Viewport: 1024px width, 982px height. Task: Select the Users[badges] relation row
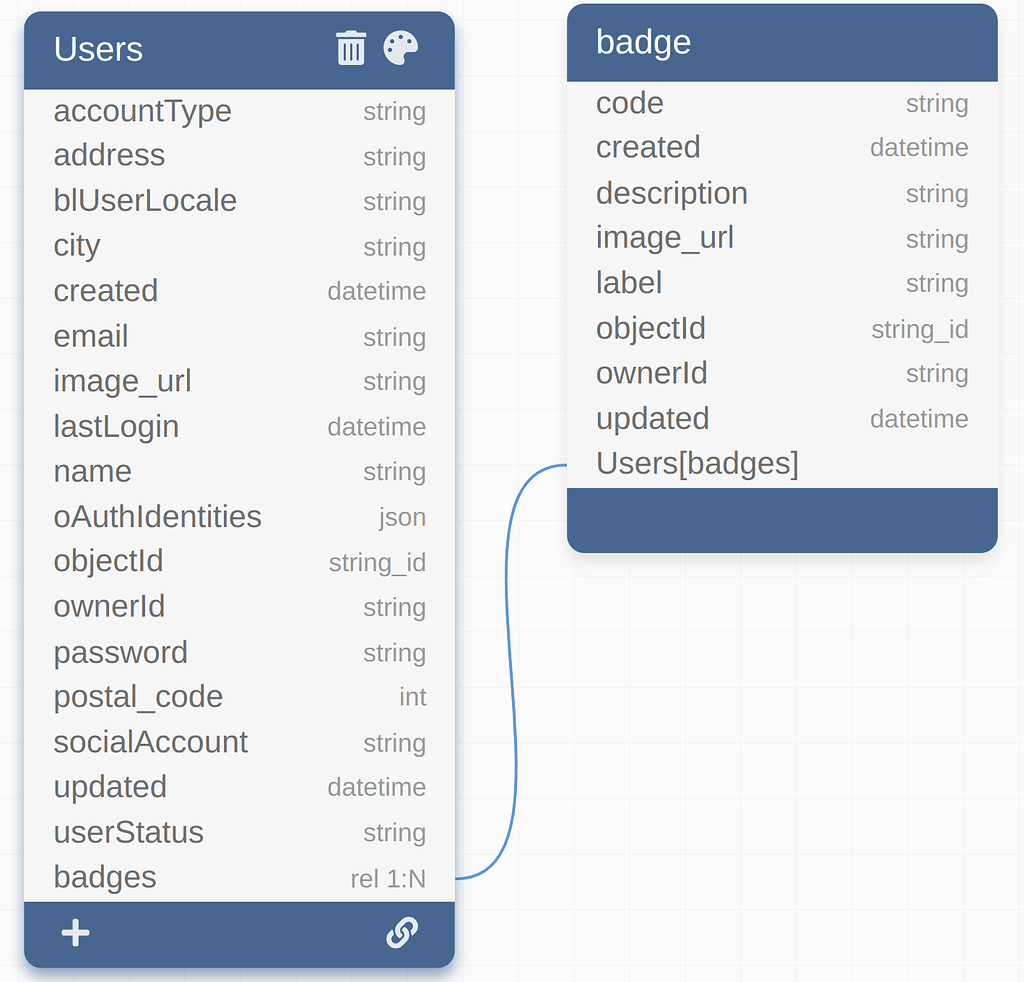click(x=782, y=464)
